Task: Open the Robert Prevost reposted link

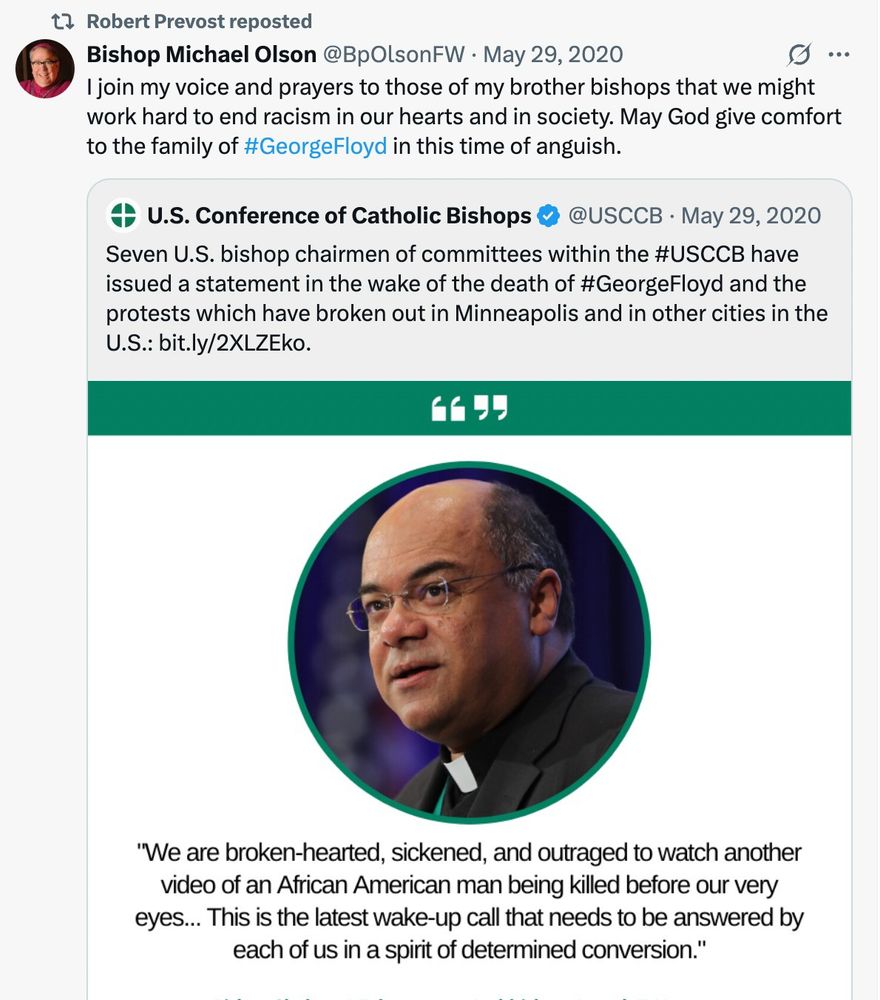Action: coord(199,22)
